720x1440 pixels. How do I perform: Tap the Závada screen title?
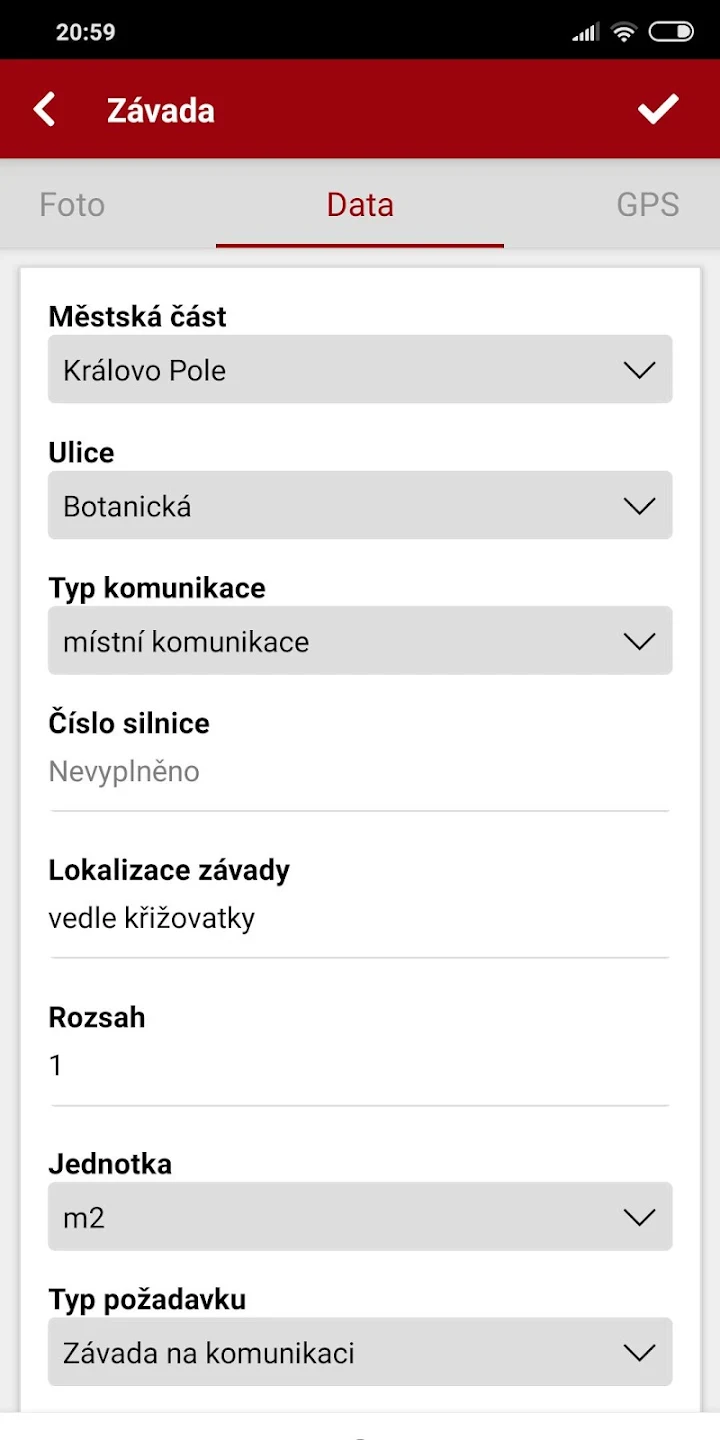click(161, 110)
